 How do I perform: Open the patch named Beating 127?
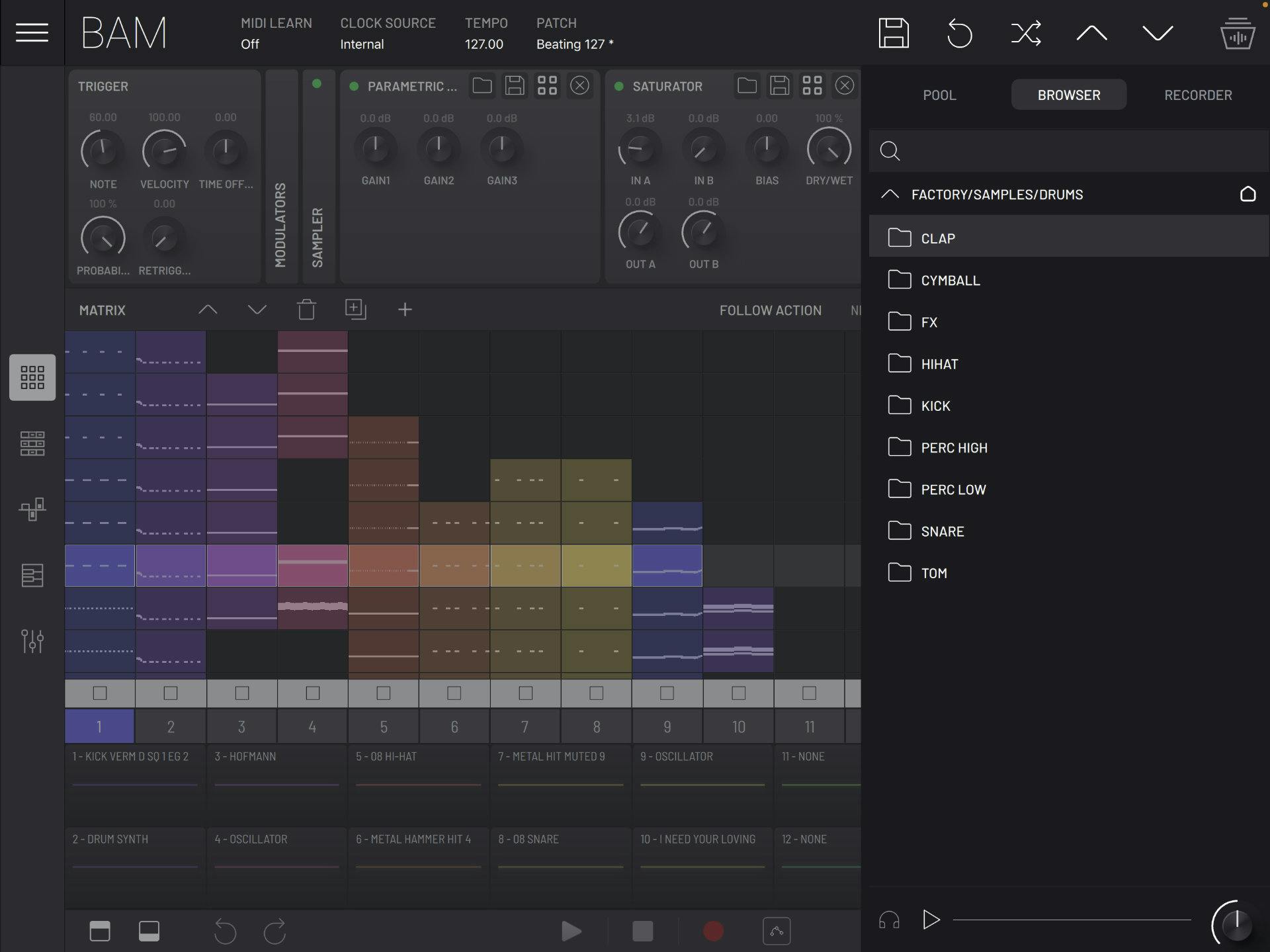573,44
